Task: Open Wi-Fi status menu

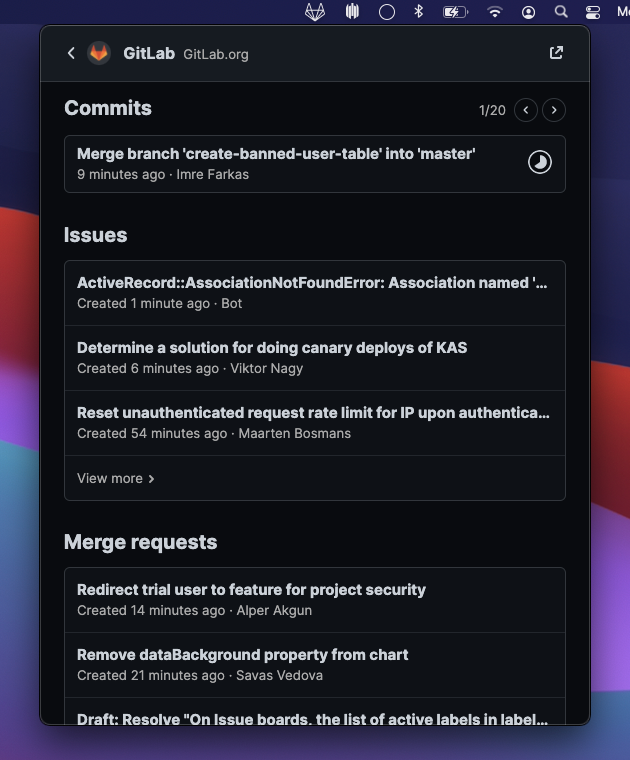Action: click(494, 12)
